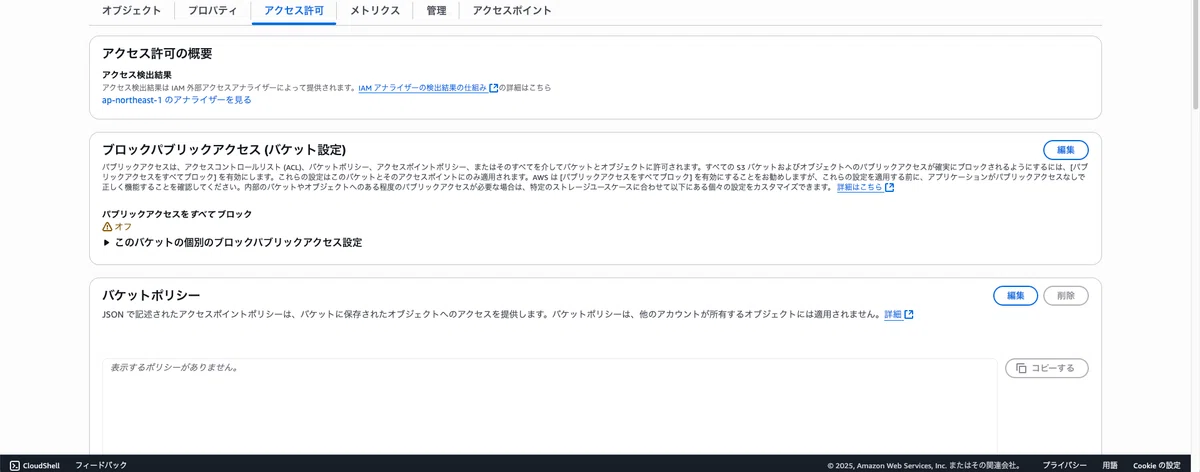Edit the bucket policy
Image resolution: width=1200 pixels, height=472 pixels.
click(x=1016, y=296)
